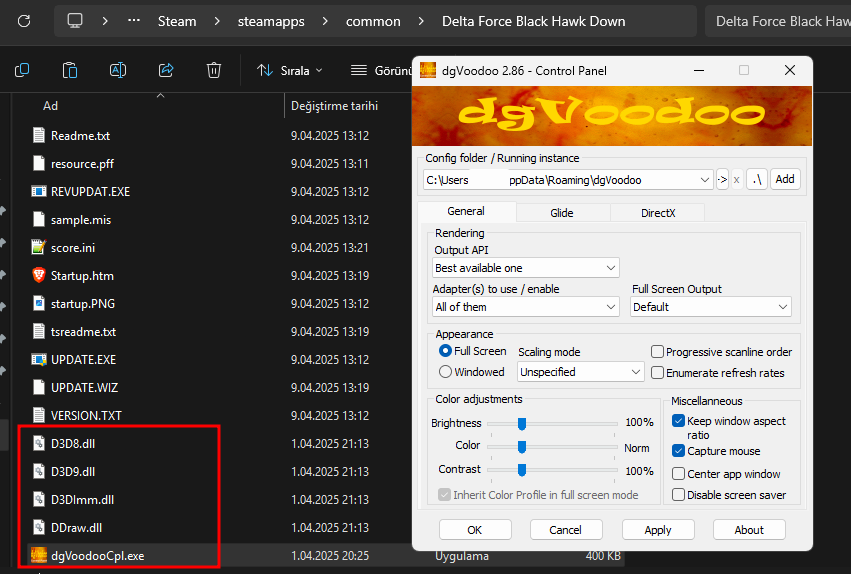Click the Paste icon in Explorer toolbar
The height and width of the screenshot is (574, 851).
click(70, 70)
